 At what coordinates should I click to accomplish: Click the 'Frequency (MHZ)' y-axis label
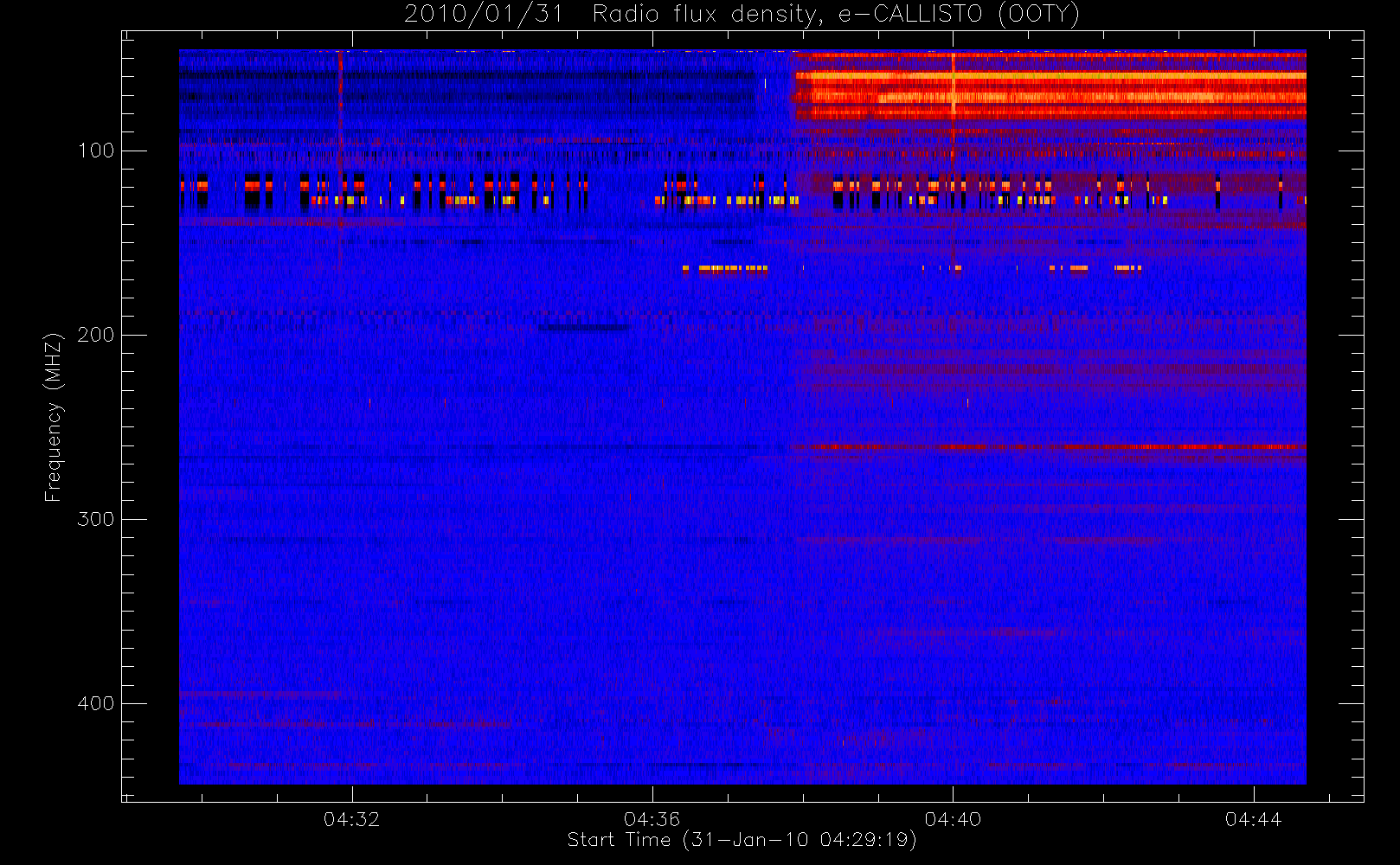point(54,417)
